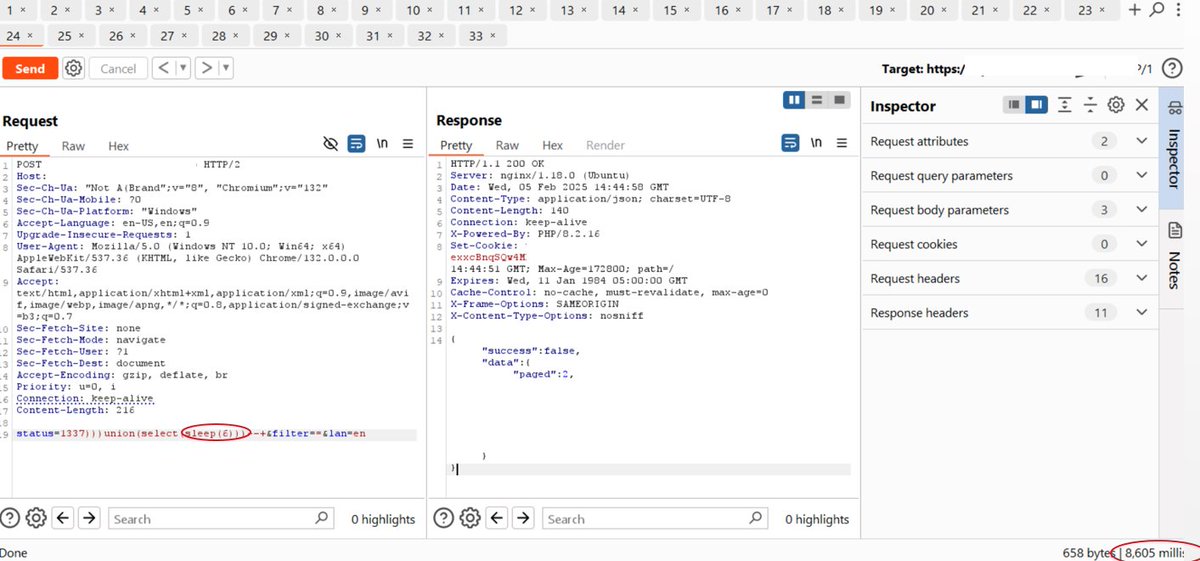1200x561 pixels.
Task: Jump to next match in Response search
Action: click(x=525, y=518)
